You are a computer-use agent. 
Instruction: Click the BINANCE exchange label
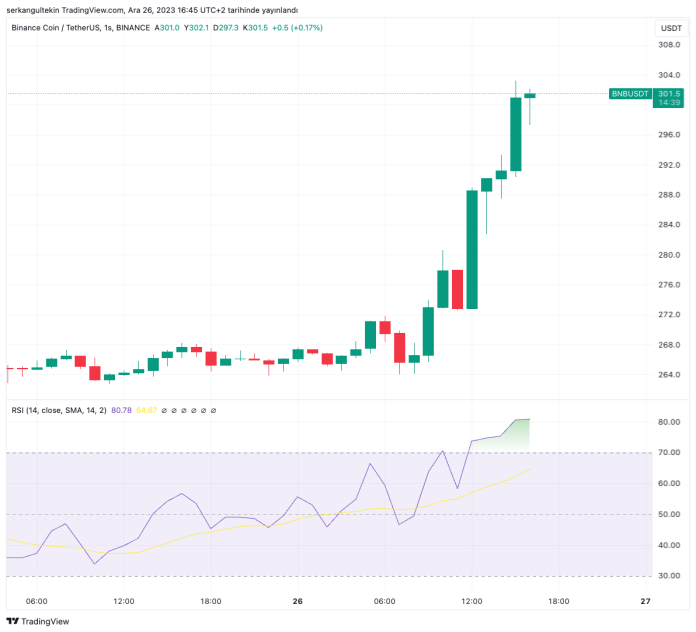(x=132, y=28)
